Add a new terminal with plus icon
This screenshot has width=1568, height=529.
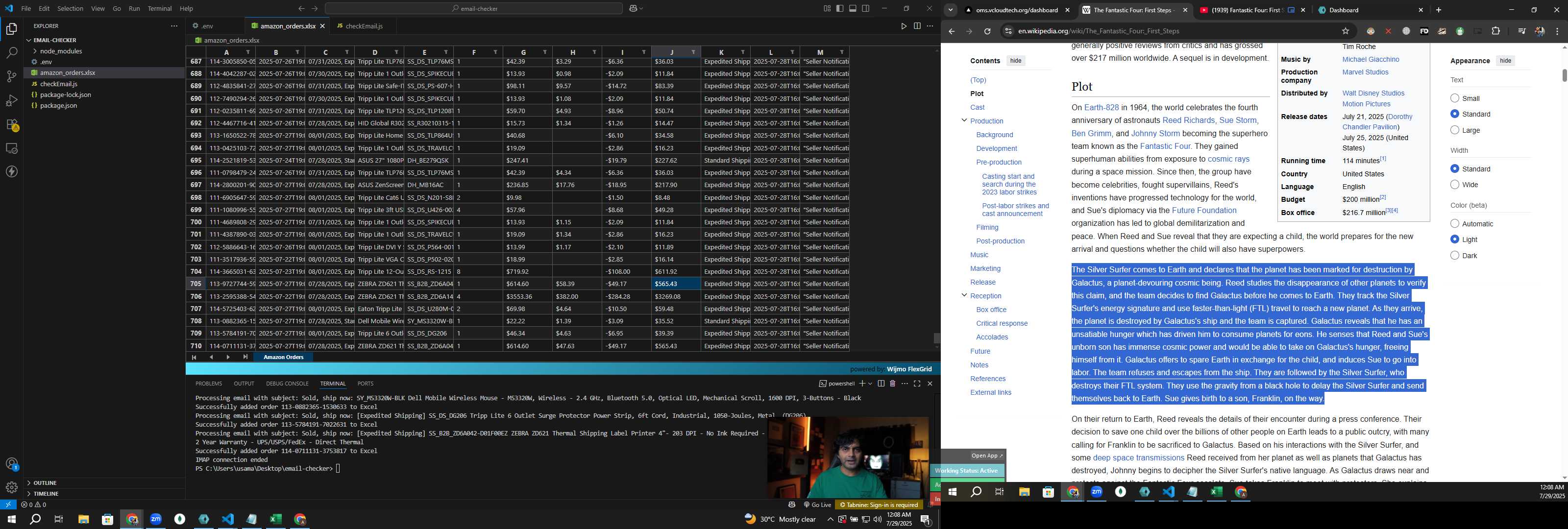[862, 384]
